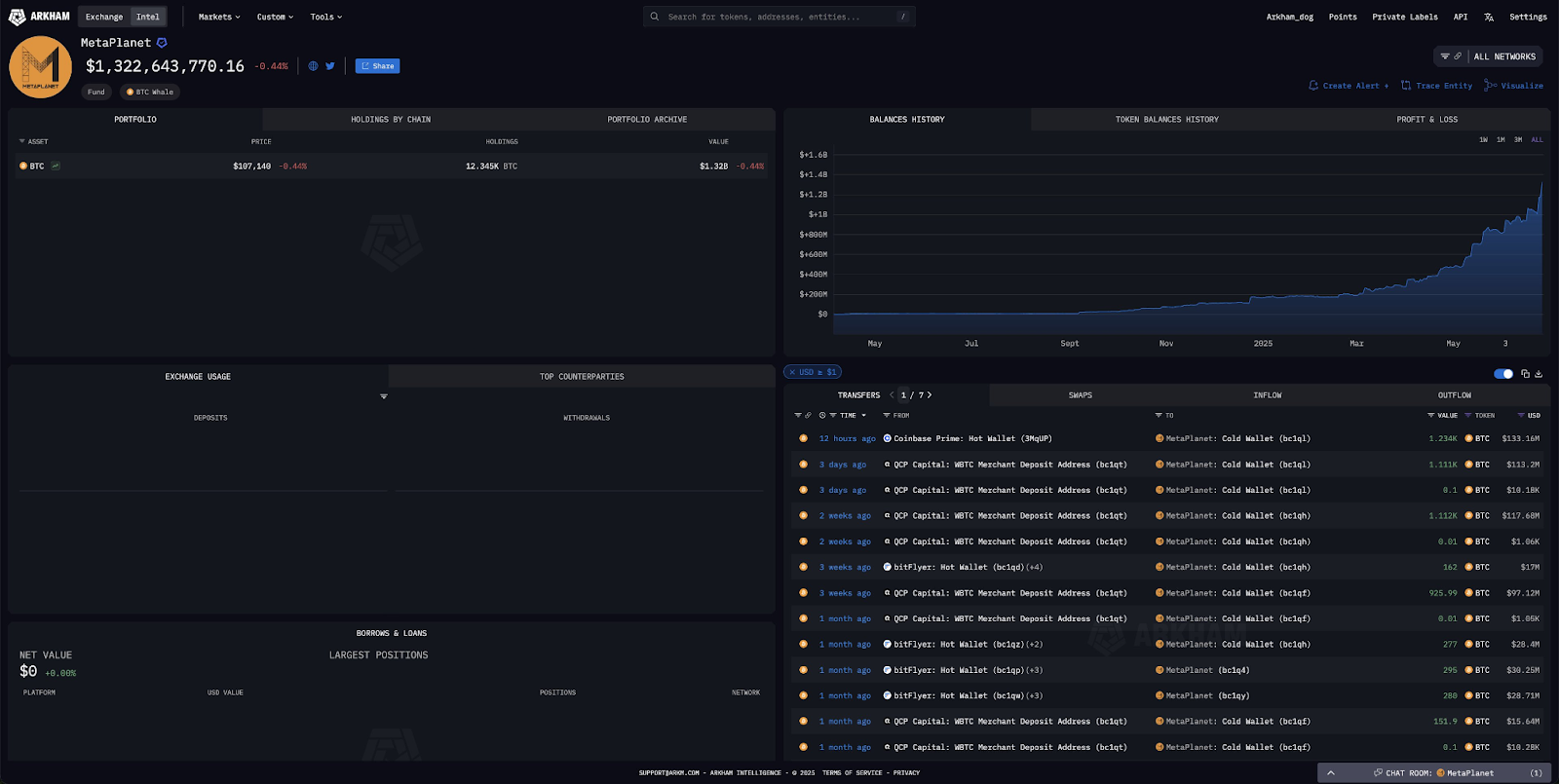1559x784 pixels.
Task: Click the language translation icon in header
Action: coord(1489,17)
